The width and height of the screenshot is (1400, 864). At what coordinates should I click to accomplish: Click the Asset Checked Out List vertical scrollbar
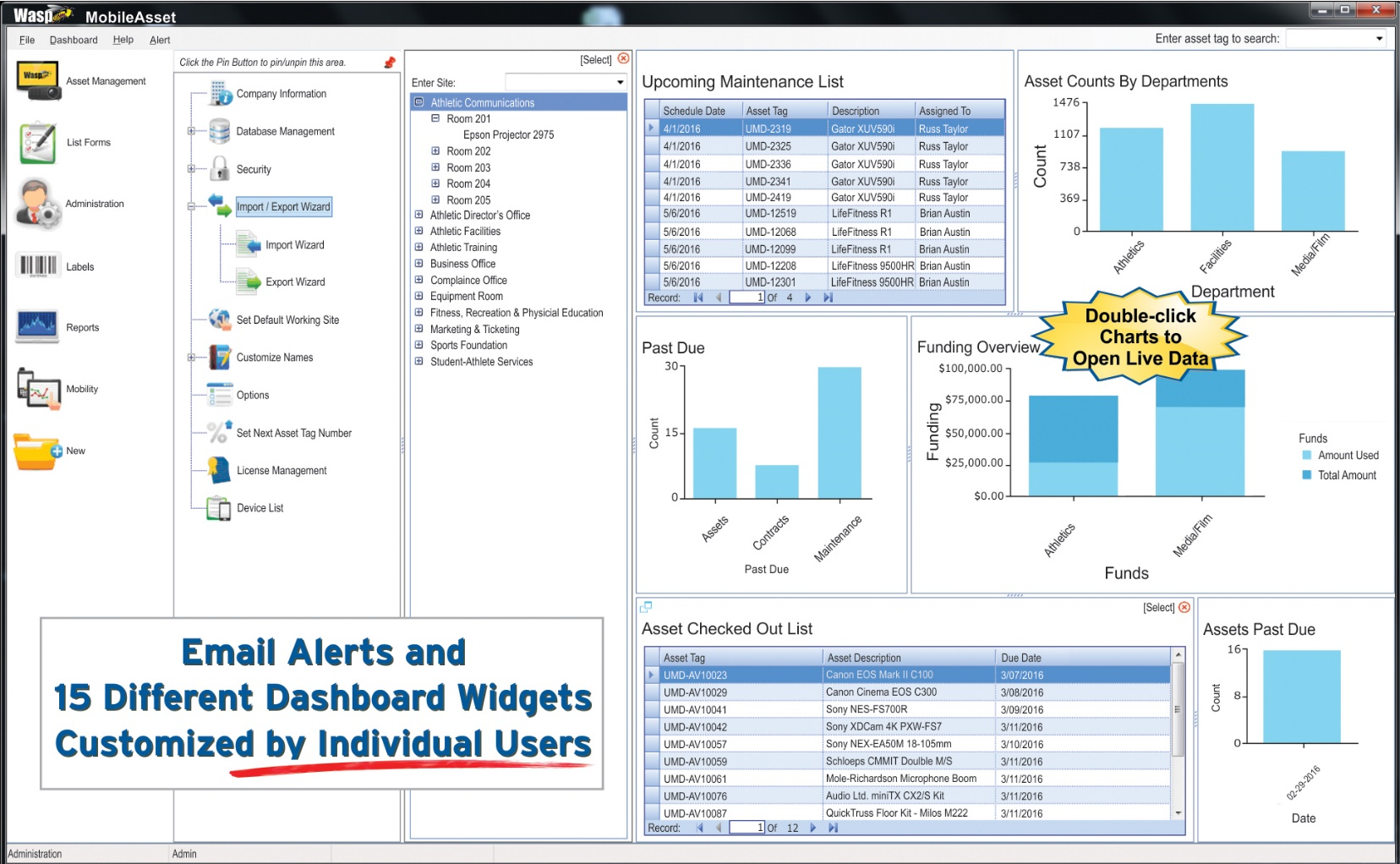(x=1179, y=734)
